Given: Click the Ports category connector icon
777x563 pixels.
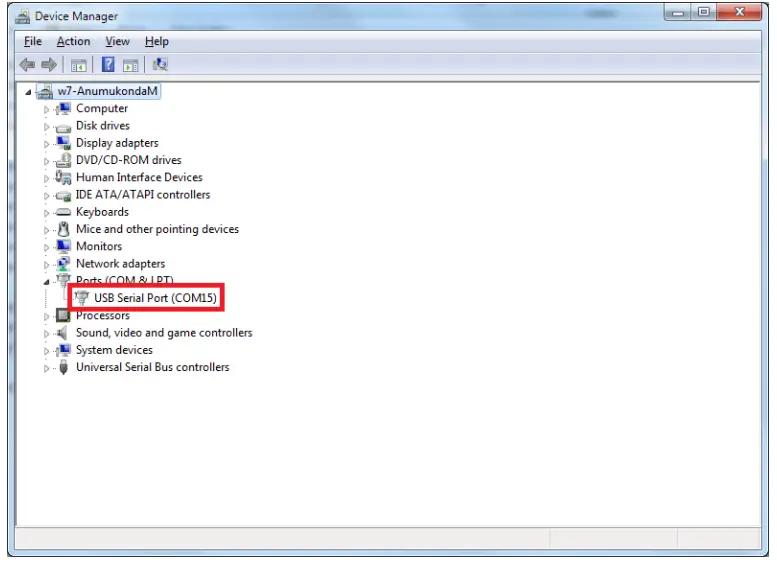Looking at the screenshot, I should (63, 281).
